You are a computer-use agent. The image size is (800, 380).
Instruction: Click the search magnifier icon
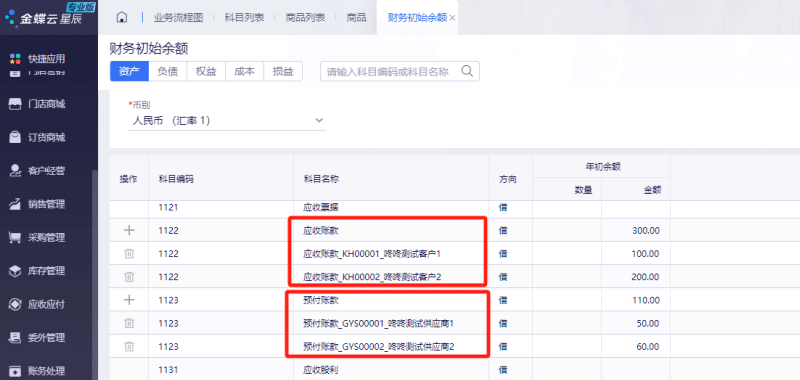pyautogui.click(x=467, y=71)
